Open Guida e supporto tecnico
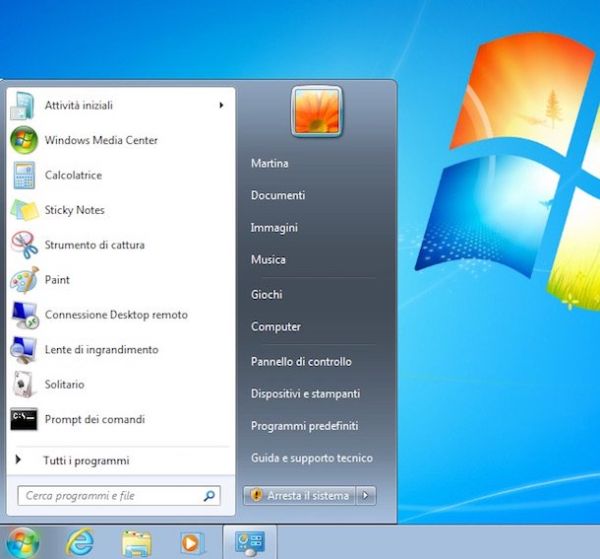This screenshot has width=600, height=559. point(311,458)
